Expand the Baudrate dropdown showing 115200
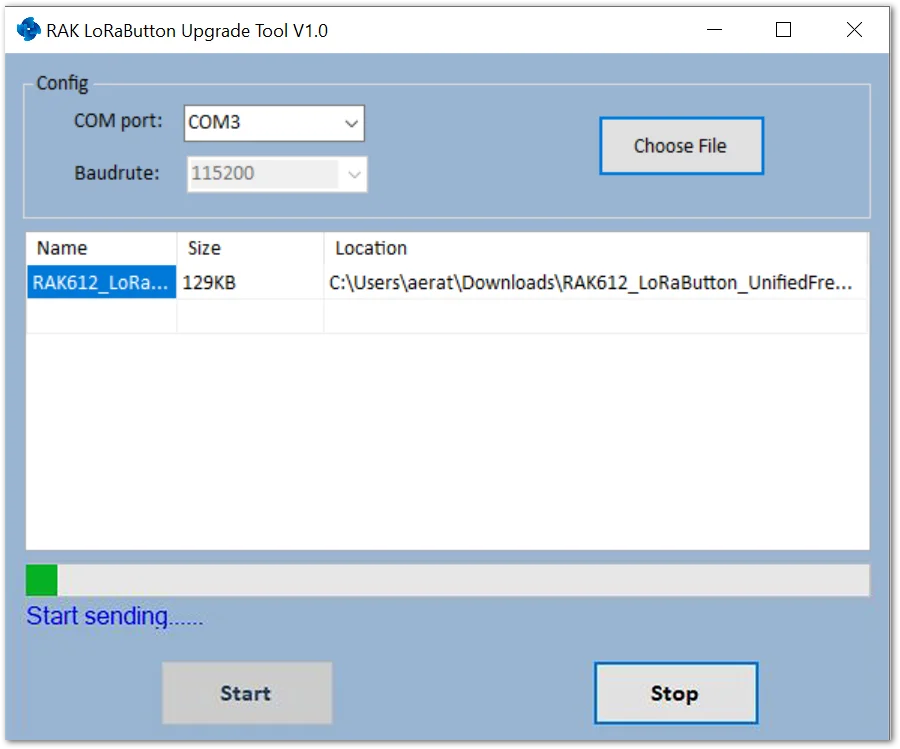The height and width of the screenshot is (749, 900). (x=277, y=174)
